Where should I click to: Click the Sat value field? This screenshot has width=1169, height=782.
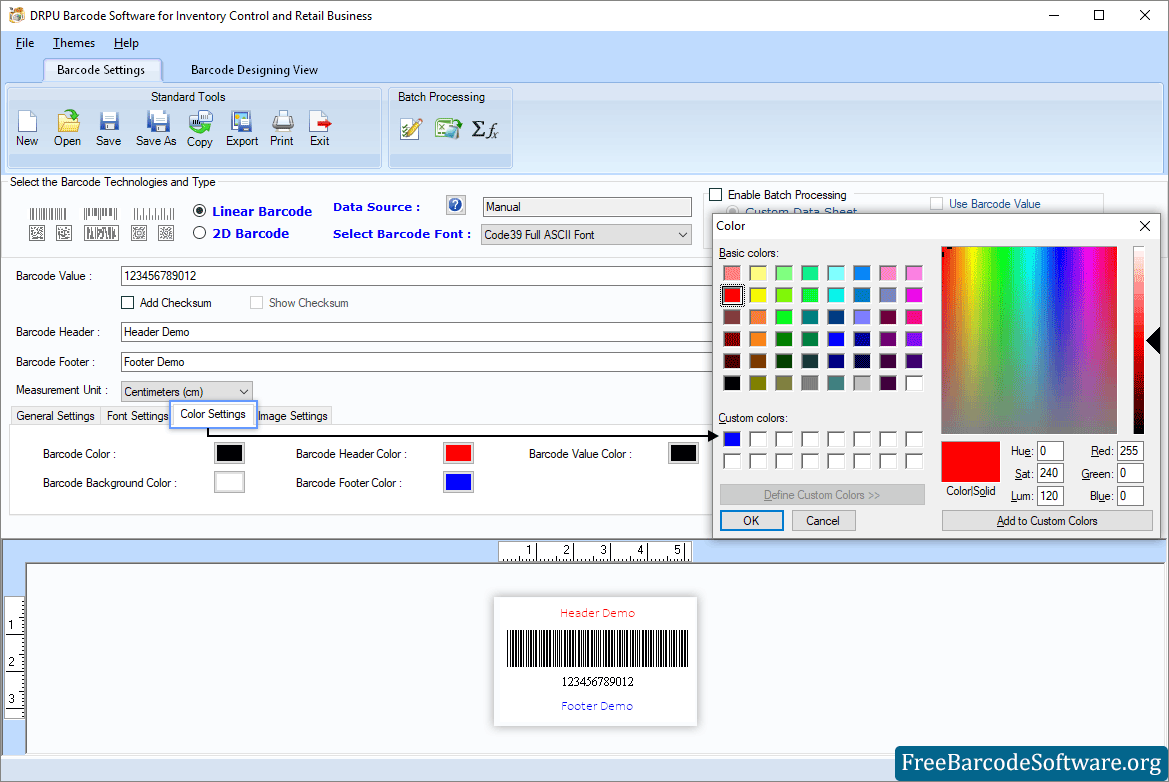(x=1050, y=473)
